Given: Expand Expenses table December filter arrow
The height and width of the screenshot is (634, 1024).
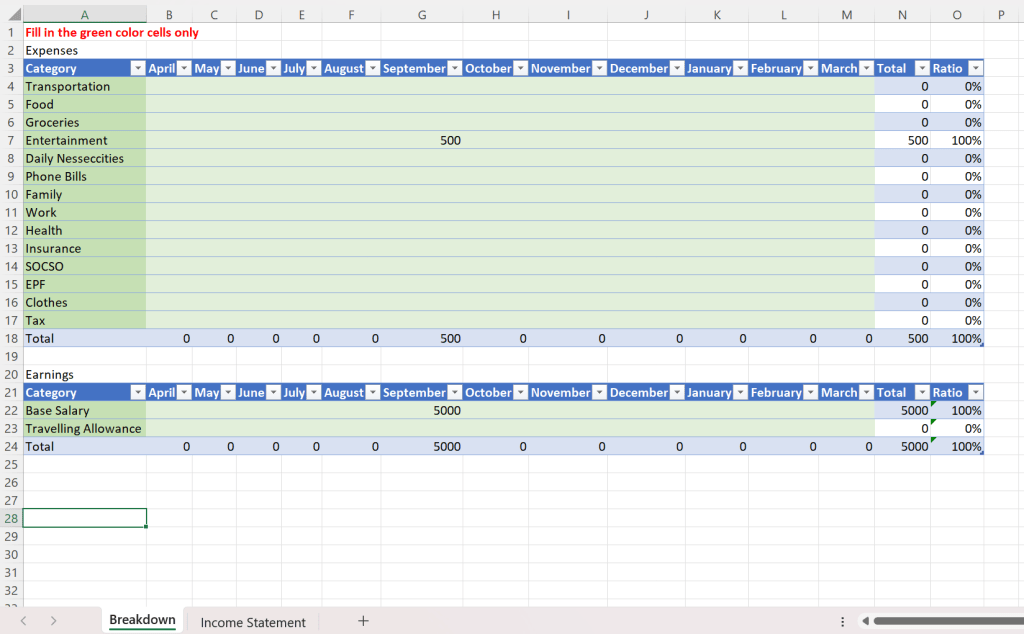Looking at the screenshot, I should tap(677, 68).
